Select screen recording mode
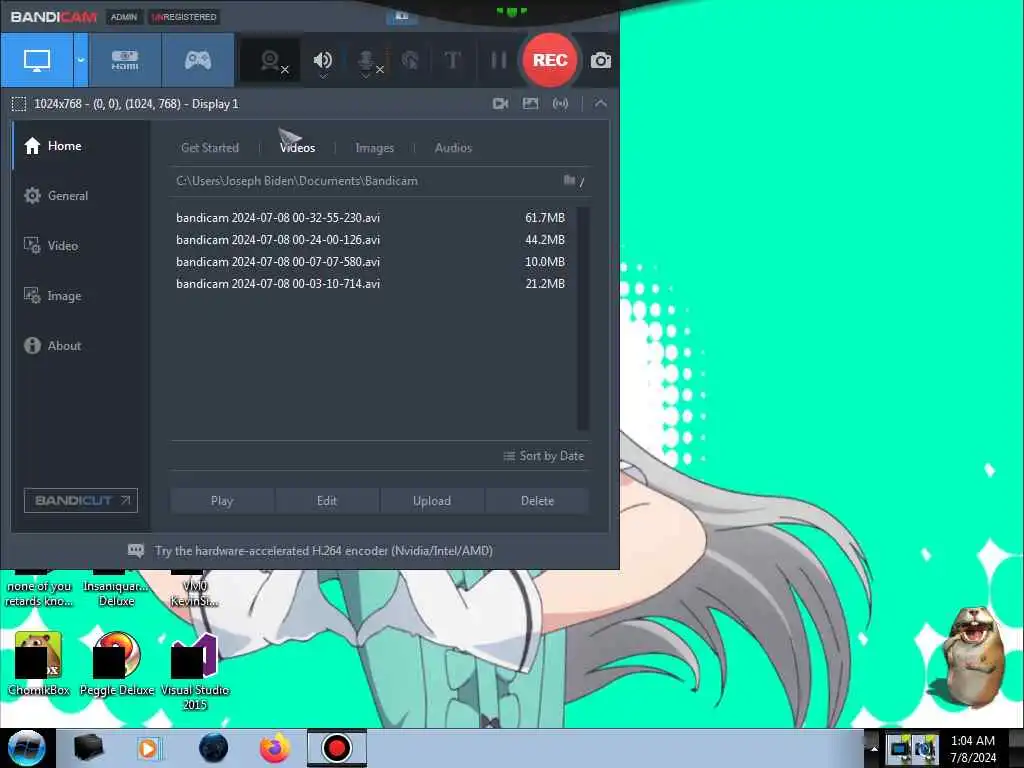 37,61
